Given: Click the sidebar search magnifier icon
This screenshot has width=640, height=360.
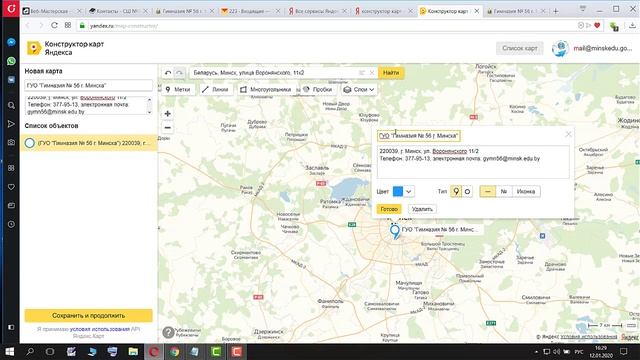Looking at the screenshot, I should click(x=11, y=105).
